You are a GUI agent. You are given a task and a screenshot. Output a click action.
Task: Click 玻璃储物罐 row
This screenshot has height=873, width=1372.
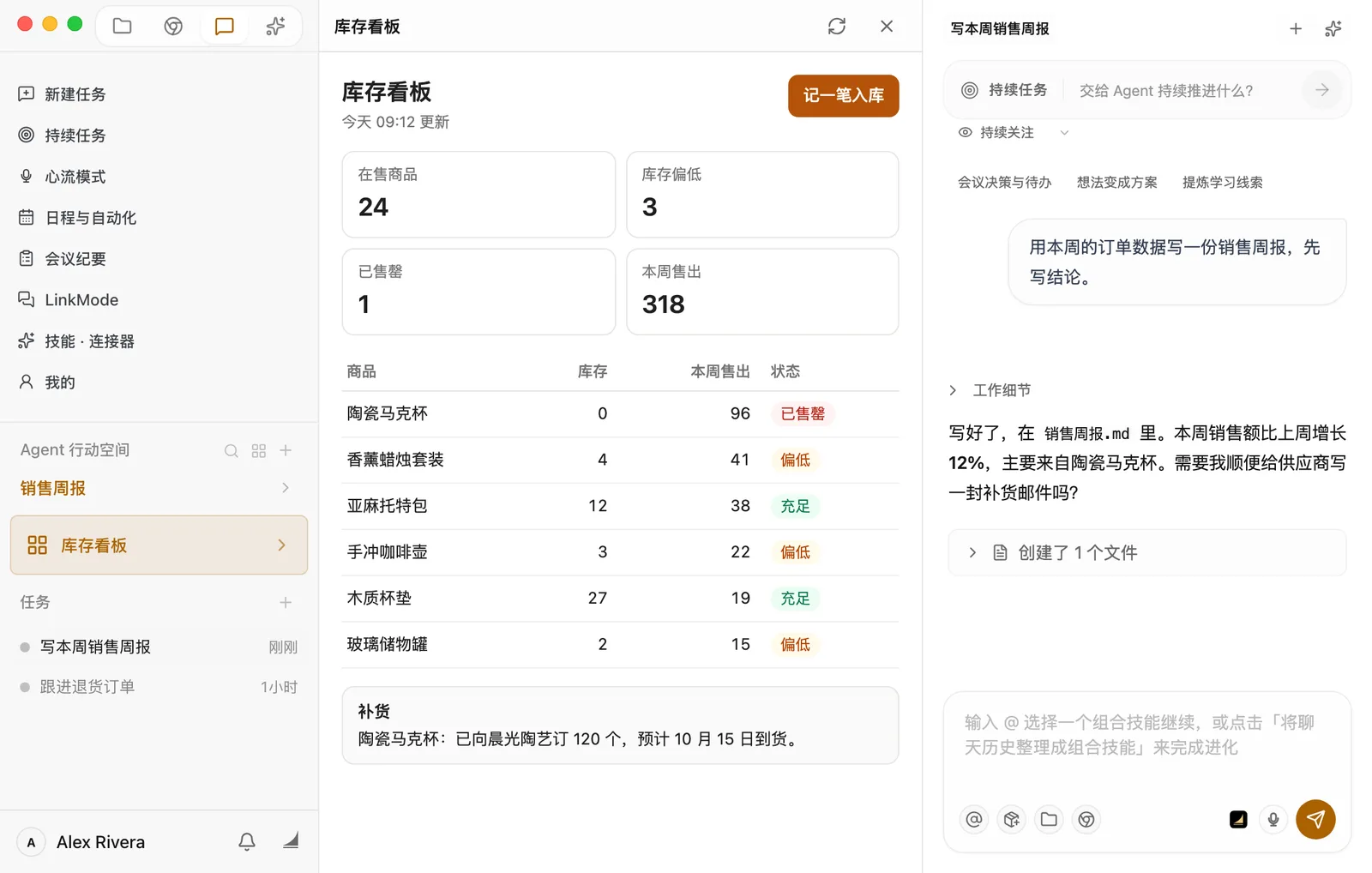(x=620, y=645)
